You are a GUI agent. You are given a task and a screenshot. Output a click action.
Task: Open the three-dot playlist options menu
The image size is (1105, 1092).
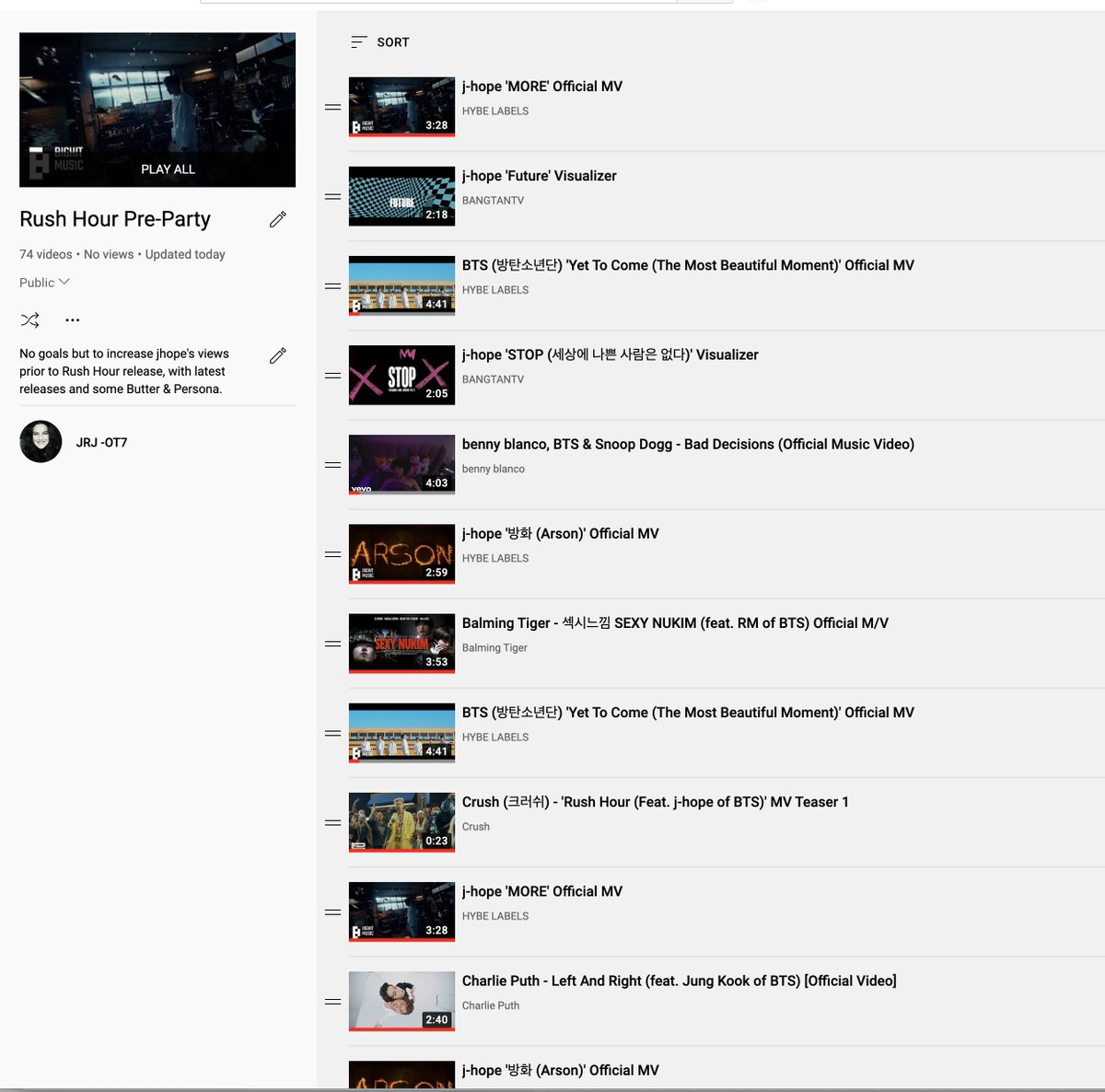73,320
